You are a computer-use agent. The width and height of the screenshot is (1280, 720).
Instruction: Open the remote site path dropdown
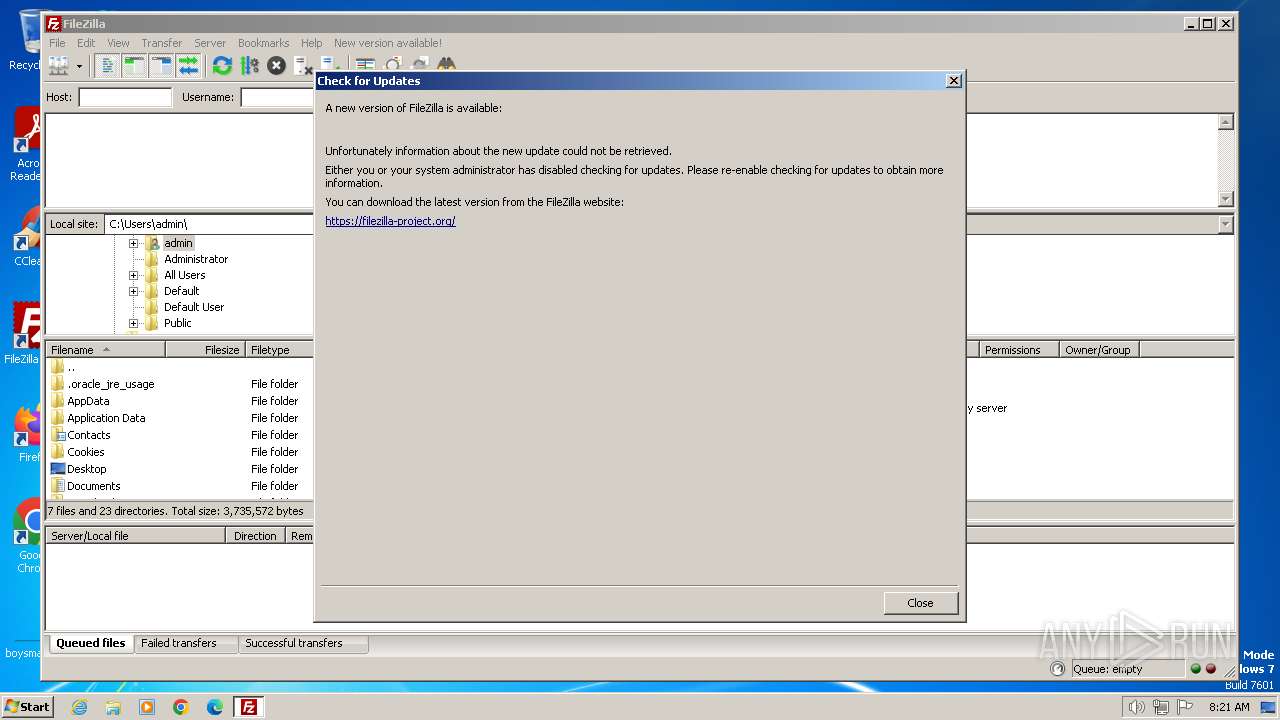click(1226, 225)
